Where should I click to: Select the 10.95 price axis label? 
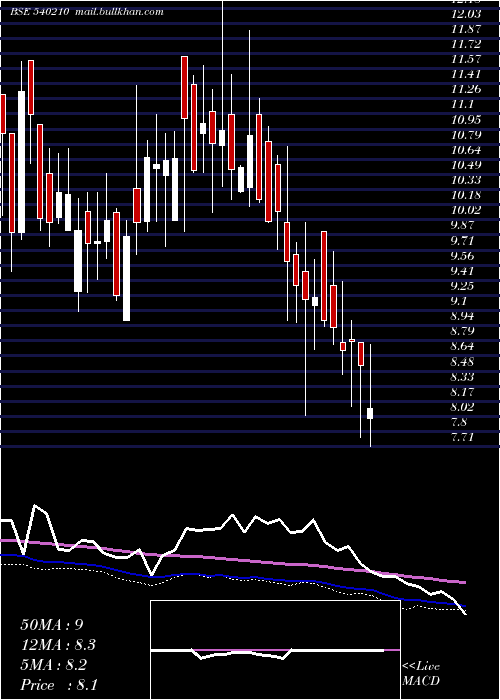(467, 120)
